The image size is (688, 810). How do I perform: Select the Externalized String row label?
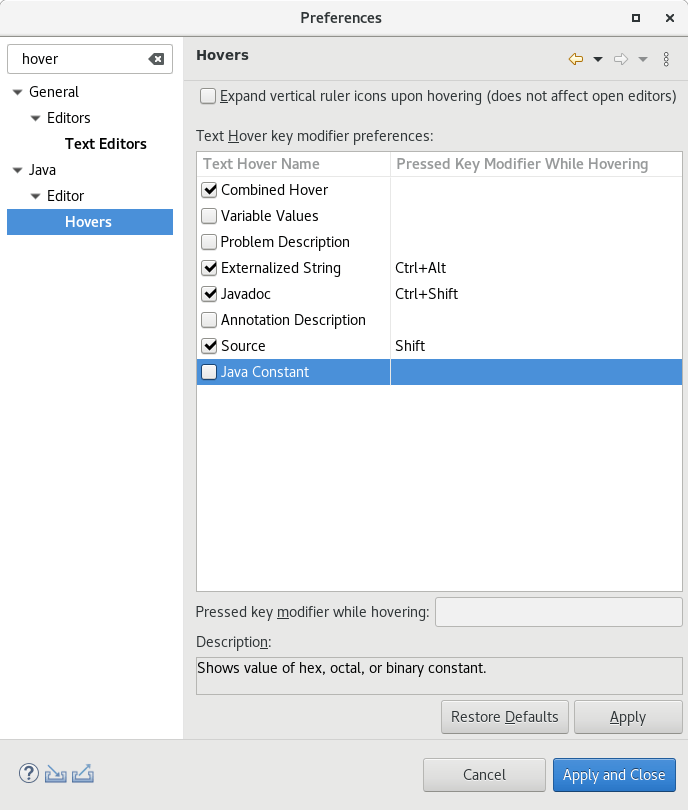[x=281, y=268]
